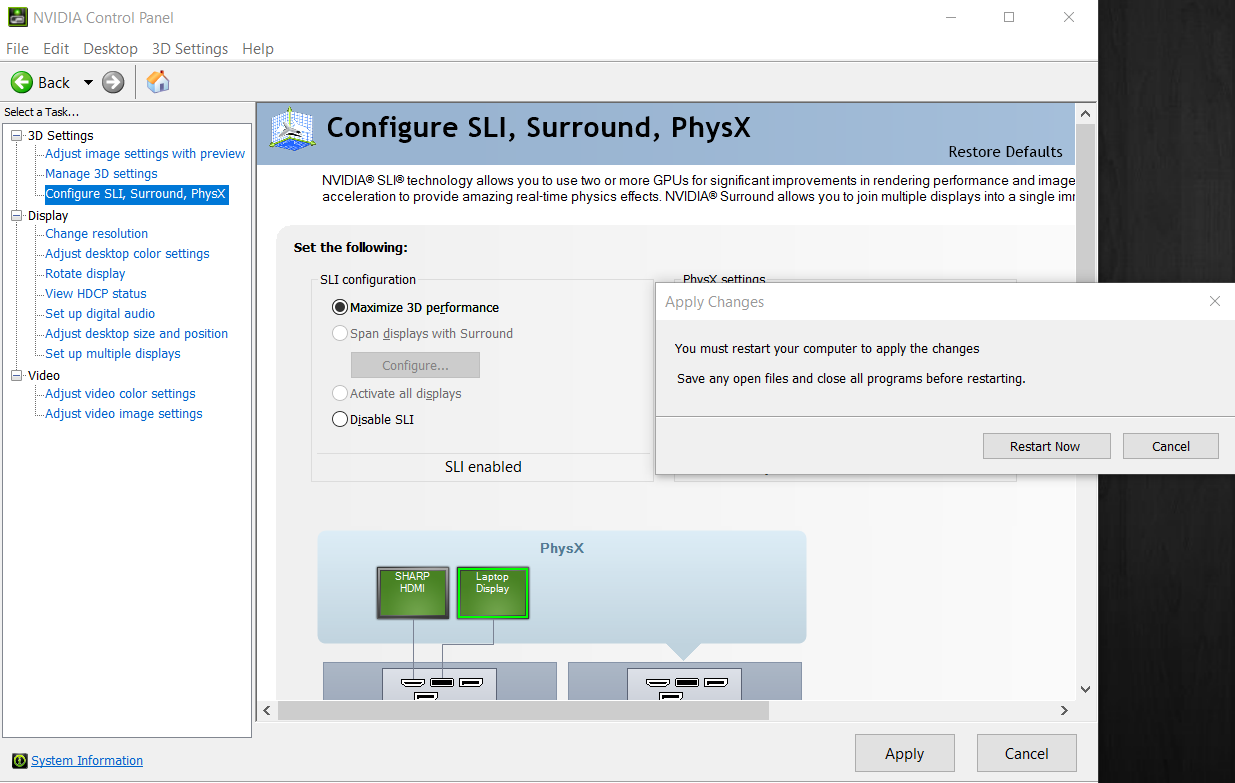The height and width of the screenshot is (783, 1235).
Task: Click Restart Now in the dialog
Action: click(1045, 446)
